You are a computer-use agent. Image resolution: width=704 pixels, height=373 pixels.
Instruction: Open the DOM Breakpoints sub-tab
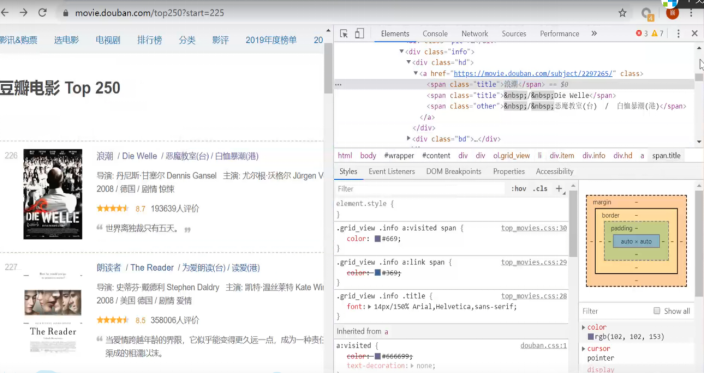pos(453,171)
